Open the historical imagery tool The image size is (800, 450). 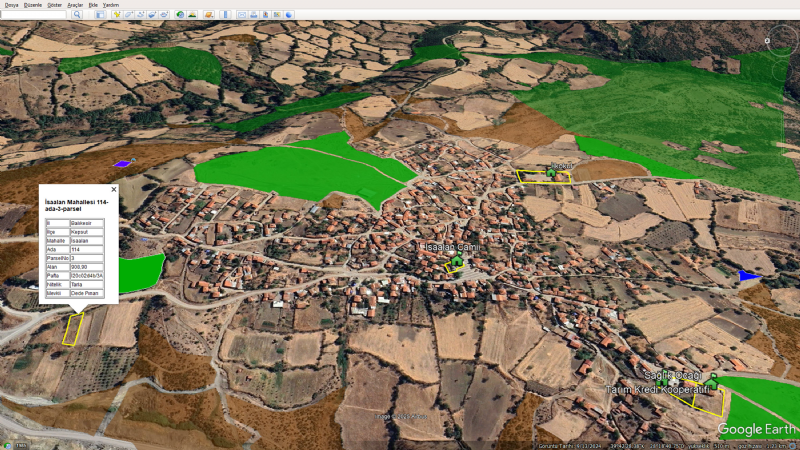coord(180,15)
